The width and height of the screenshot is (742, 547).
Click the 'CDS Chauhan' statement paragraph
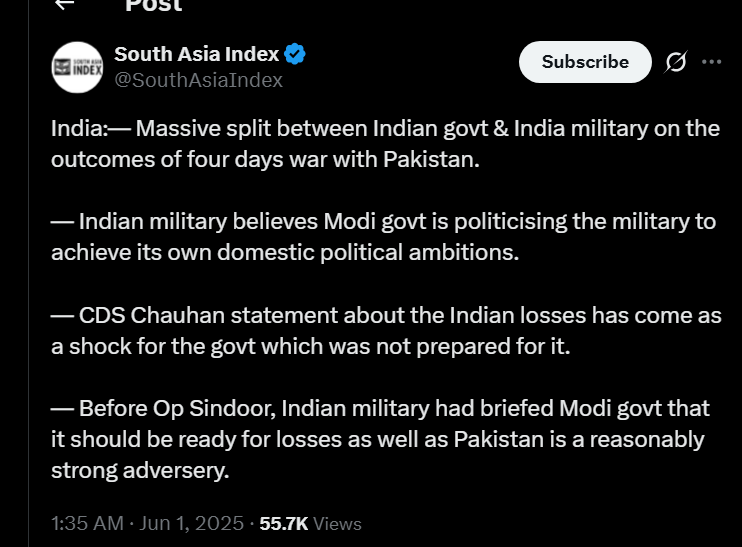[x=385, y=330]
